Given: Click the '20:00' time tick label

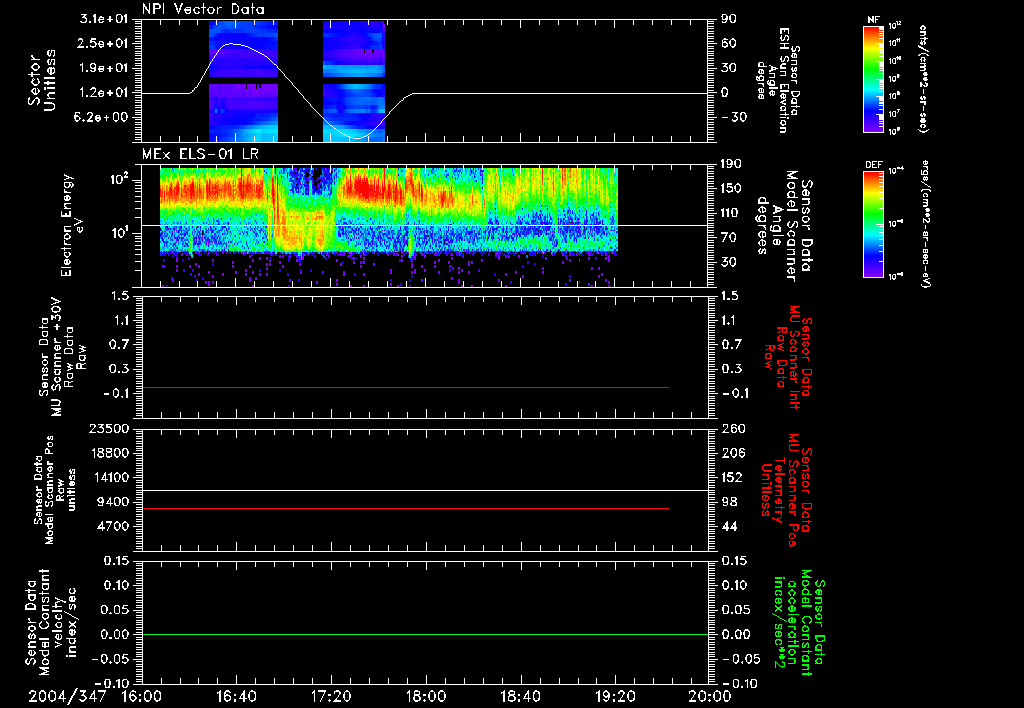Looking at the screenshot, I should (x=710, y=696).
